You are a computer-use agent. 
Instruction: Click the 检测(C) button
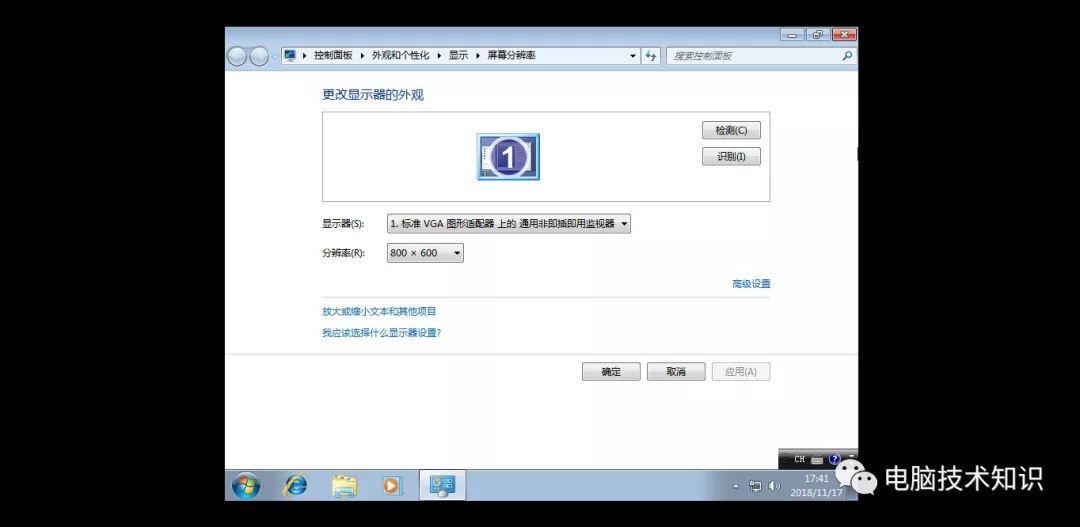[731, 130]
